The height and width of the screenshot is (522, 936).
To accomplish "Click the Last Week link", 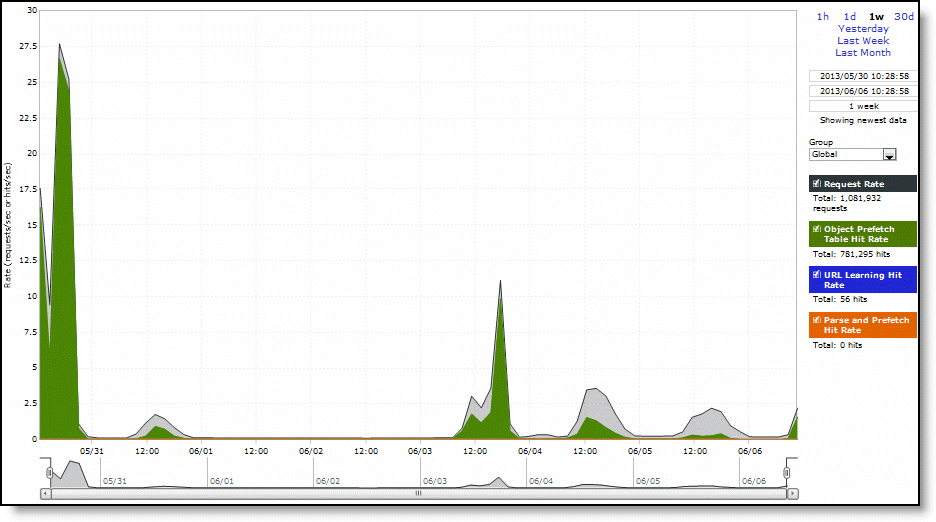I will 863,41.
